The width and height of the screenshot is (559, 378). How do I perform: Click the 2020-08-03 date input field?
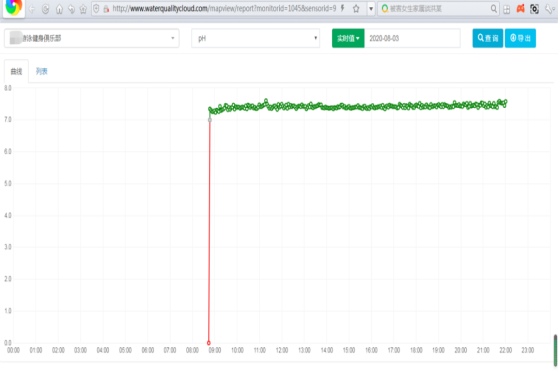pos(412,38)
